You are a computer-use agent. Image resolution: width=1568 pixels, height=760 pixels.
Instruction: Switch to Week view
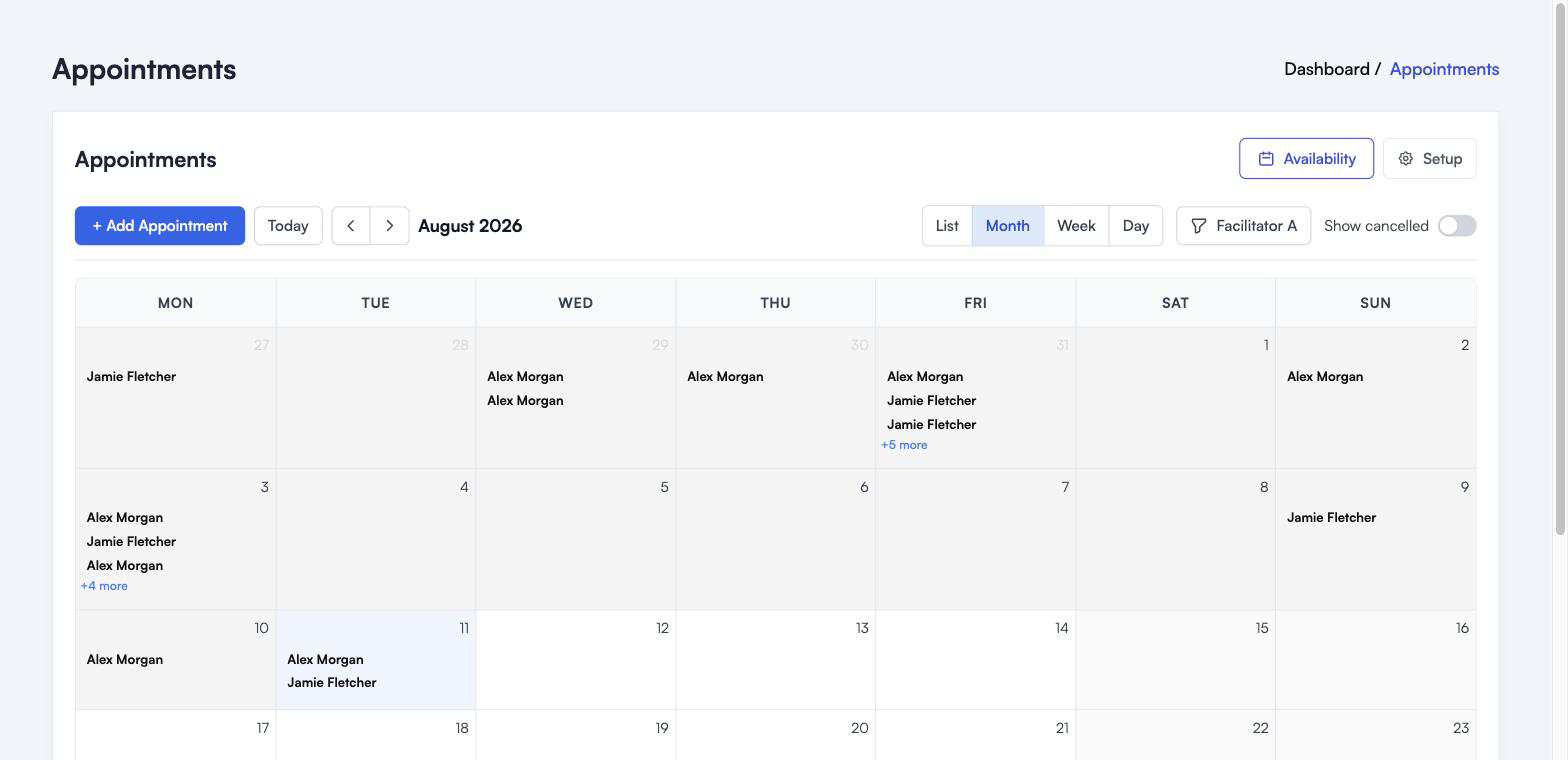1076,226
